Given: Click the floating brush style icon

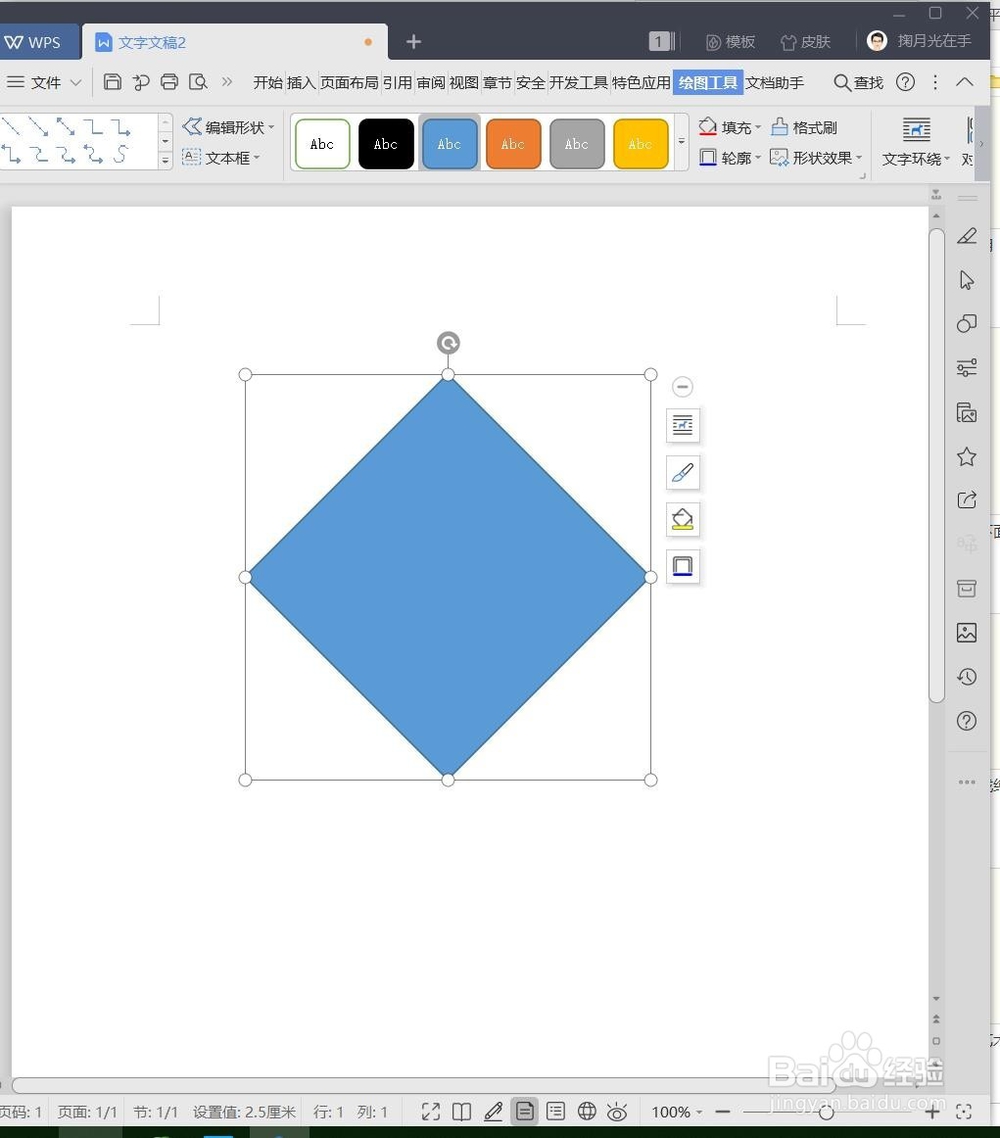Looking at the screenshot, I should click(683, 472).
